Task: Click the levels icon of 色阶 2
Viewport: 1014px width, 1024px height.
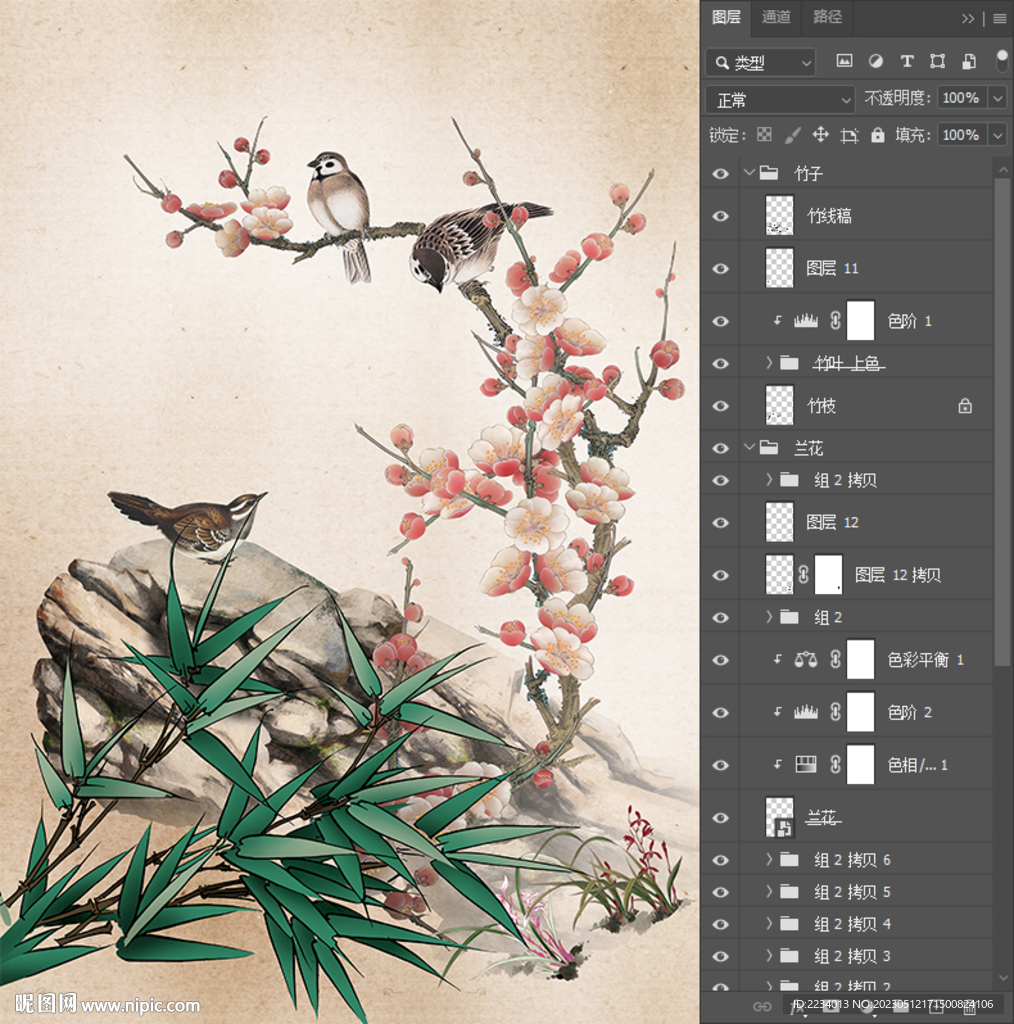Action: [x=806, y=712]
